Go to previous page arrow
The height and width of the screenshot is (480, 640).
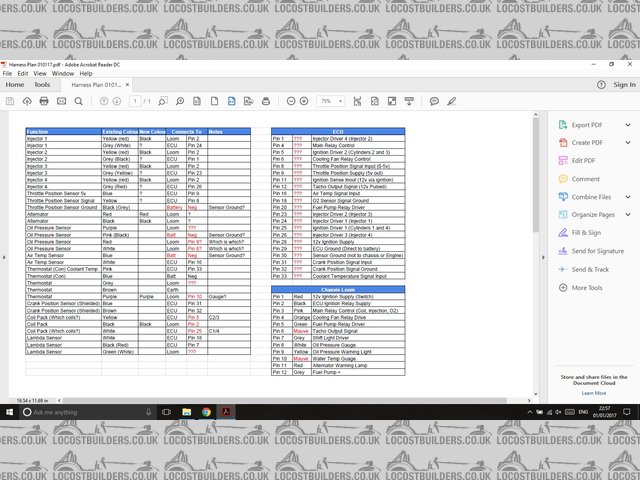pyautogui.click(x=104, y=101)
